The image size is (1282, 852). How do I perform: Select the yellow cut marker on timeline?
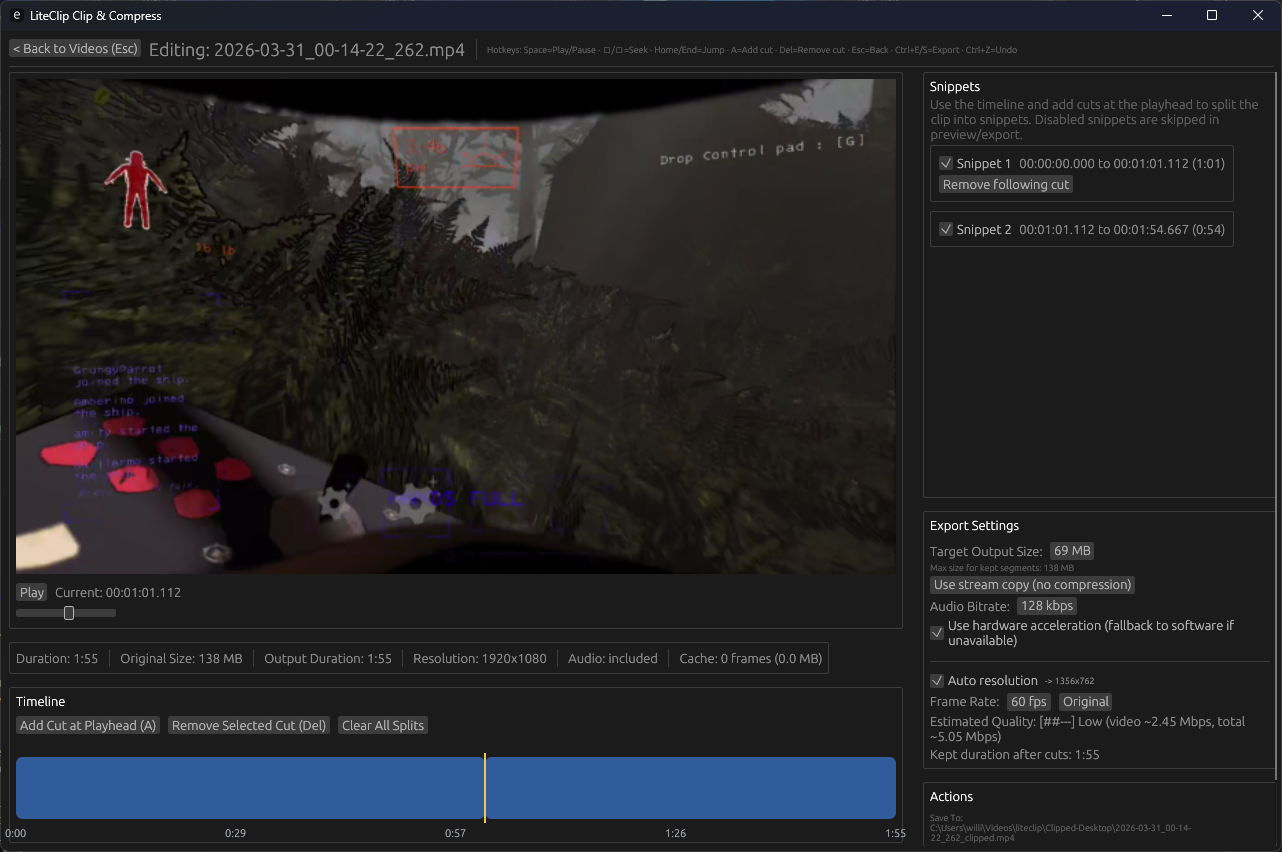[x=485, y=788]
